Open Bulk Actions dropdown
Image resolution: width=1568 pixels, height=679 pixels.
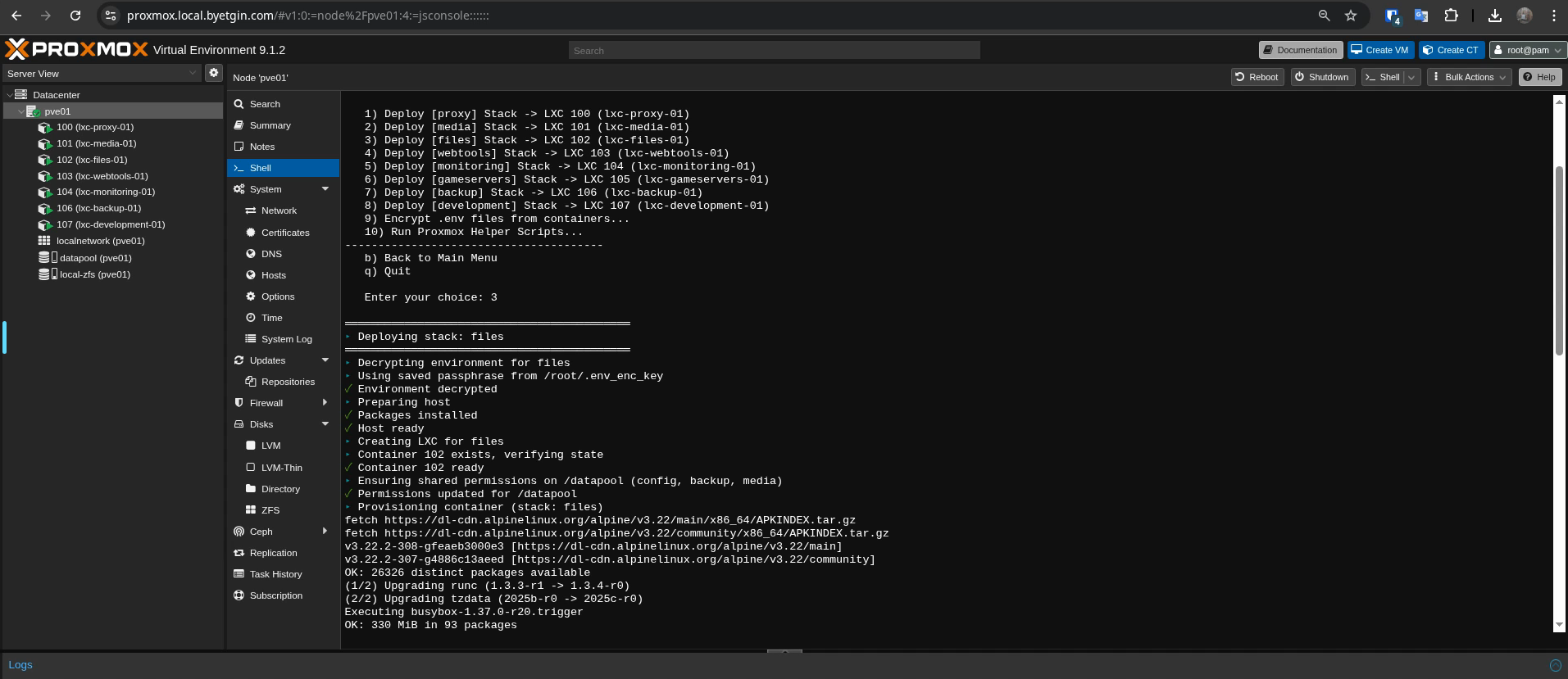click(1469, 77)
